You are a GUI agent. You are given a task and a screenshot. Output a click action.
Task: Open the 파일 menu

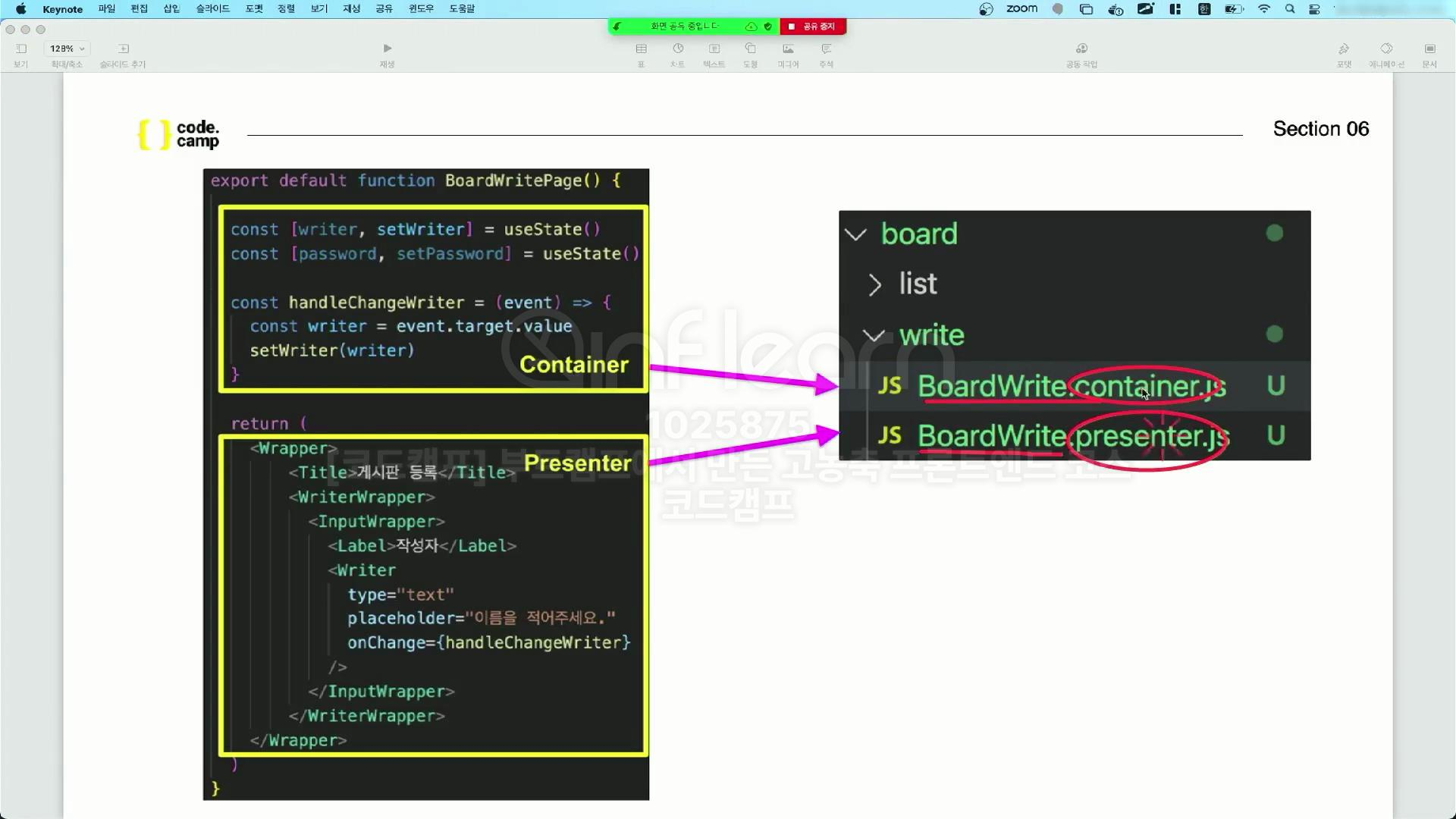tap(106, 9)
